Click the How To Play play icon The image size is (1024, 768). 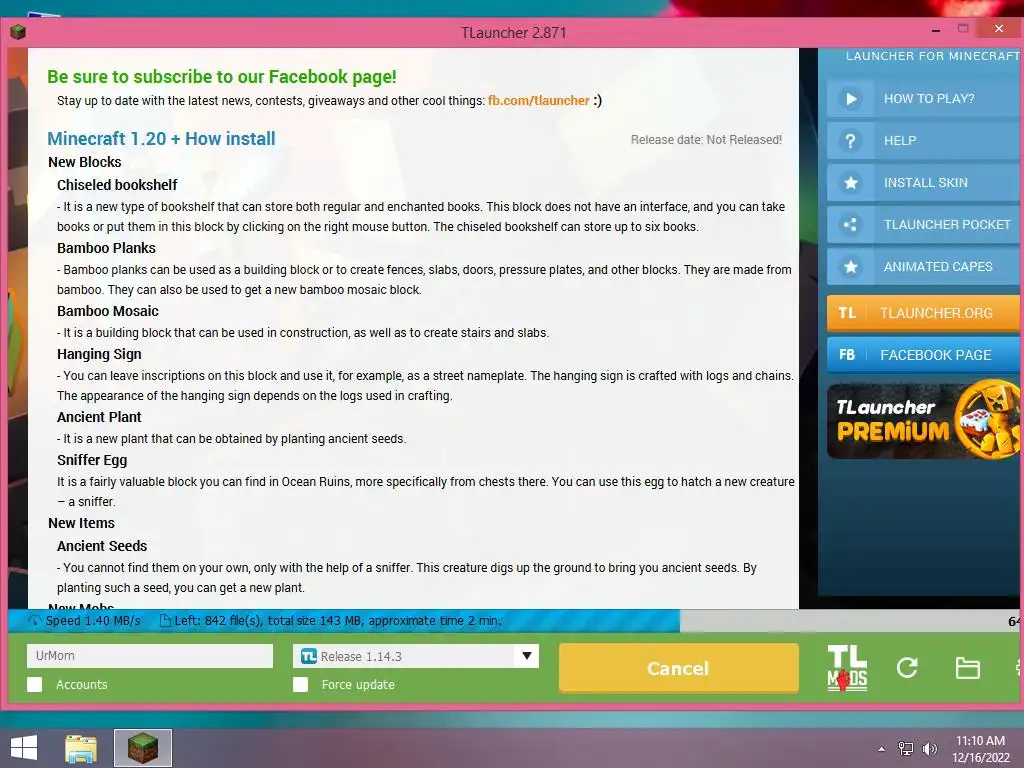click(x=850, y=99)
